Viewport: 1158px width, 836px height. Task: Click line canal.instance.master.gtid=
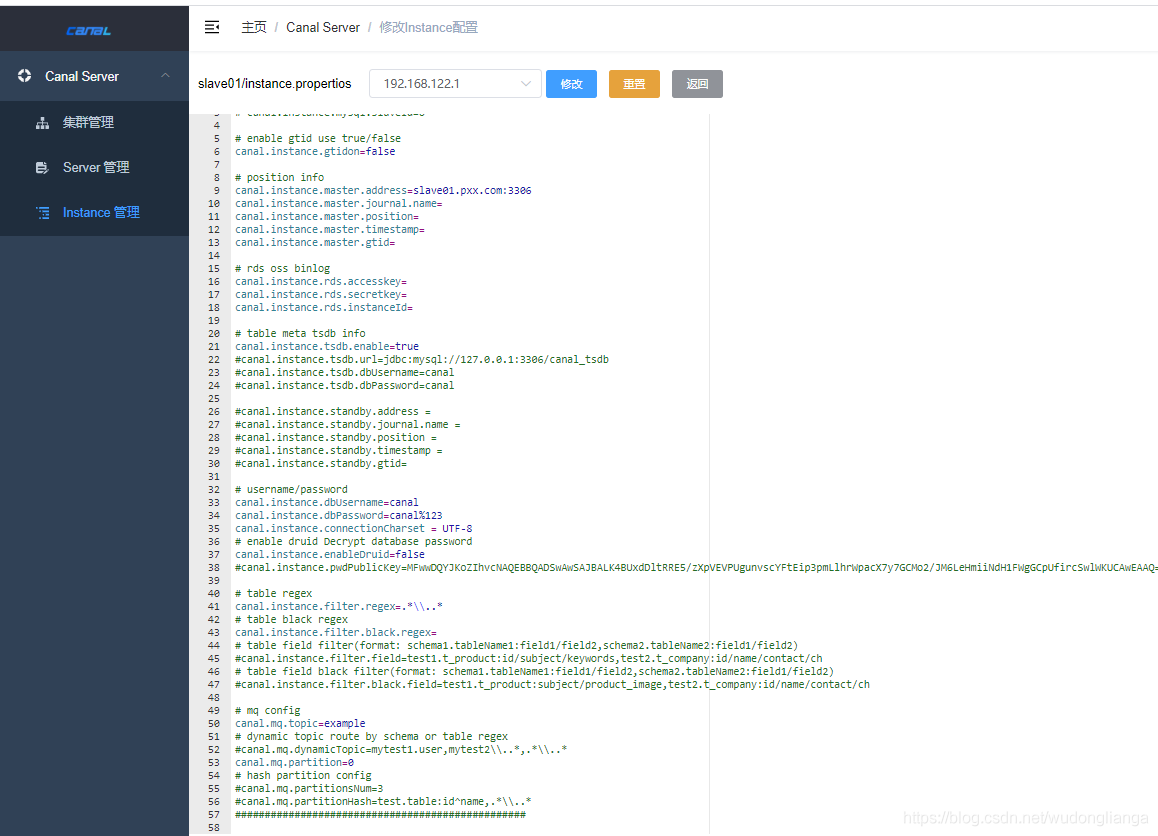click(315, 243)
